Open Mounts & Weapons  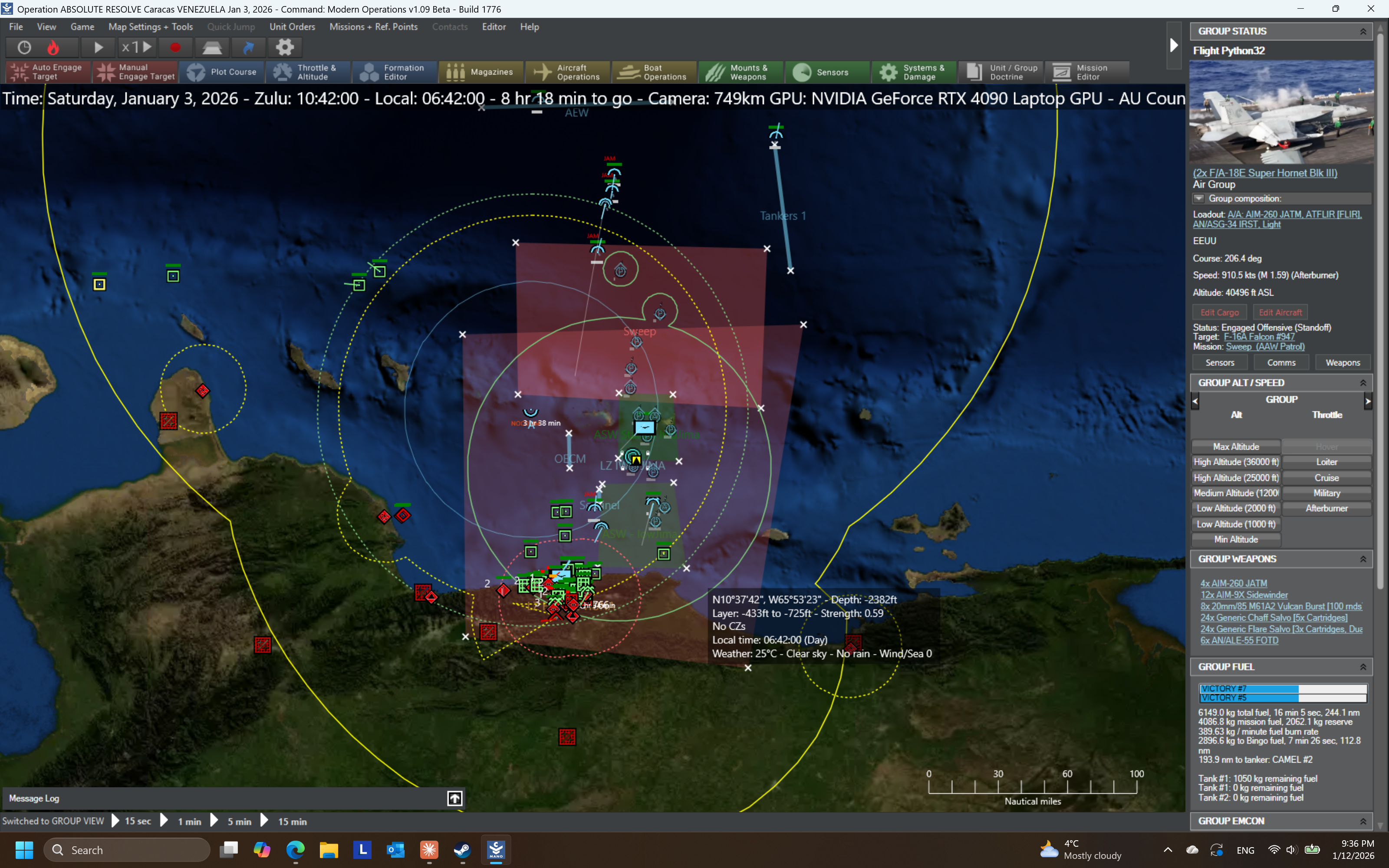741,72
